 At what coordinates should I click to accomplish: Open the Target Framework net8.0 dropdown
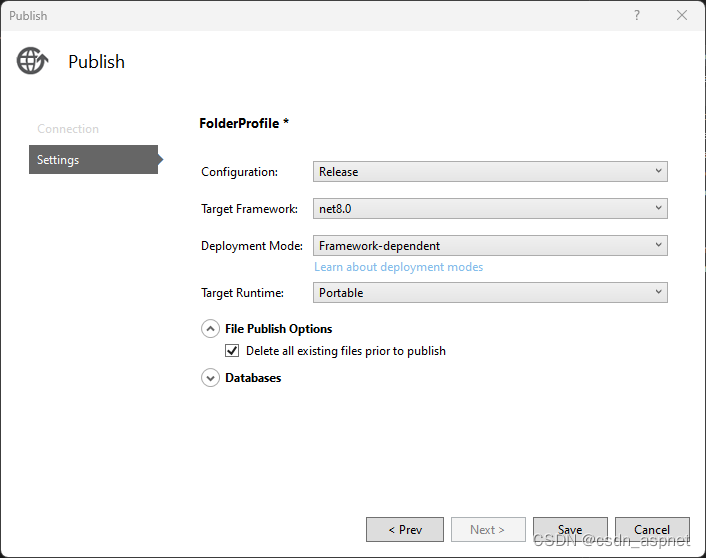pyautogui.click(x=490, y=209)
